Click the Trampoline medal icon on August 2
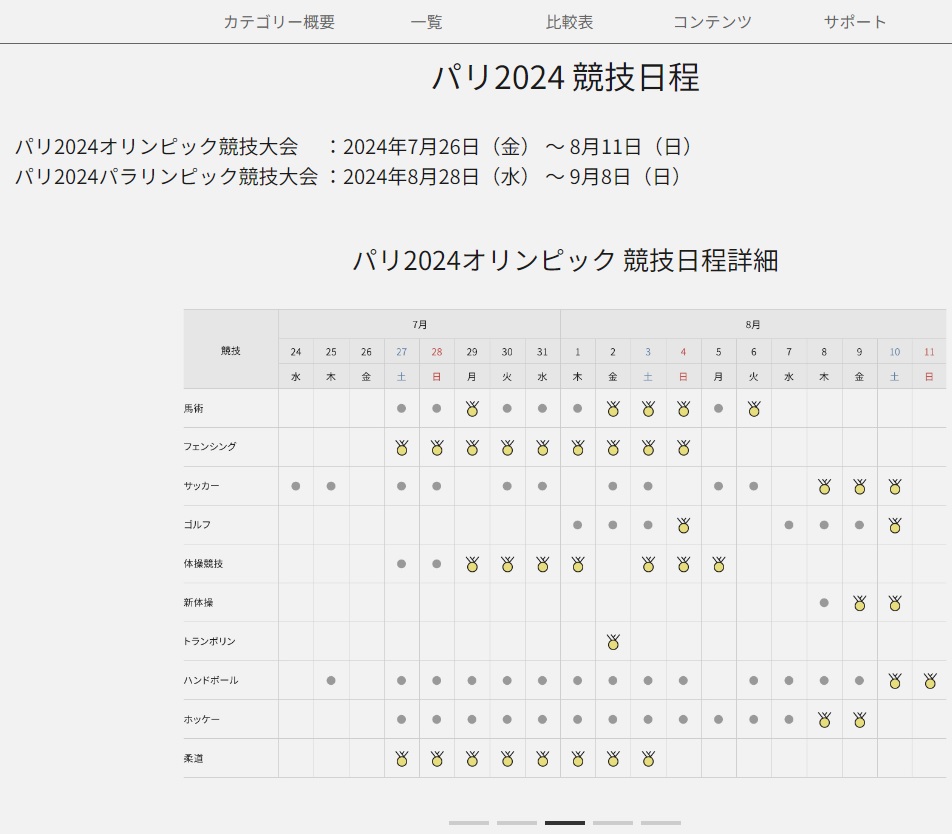Screen dimensions: 952x834 613,641
